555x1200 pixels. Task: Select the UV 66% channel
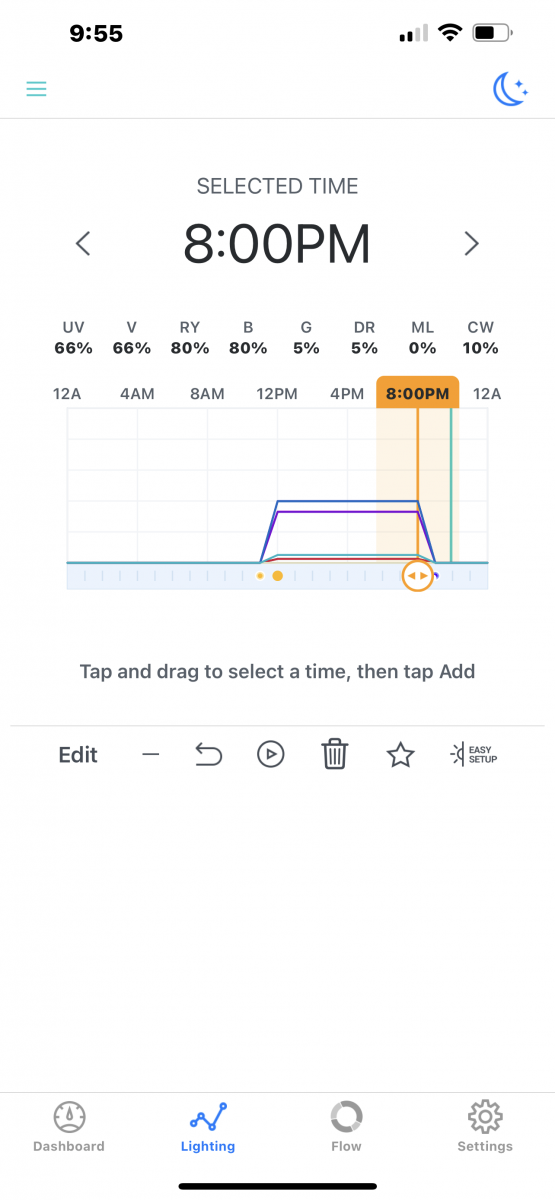[x=74, y=338]
